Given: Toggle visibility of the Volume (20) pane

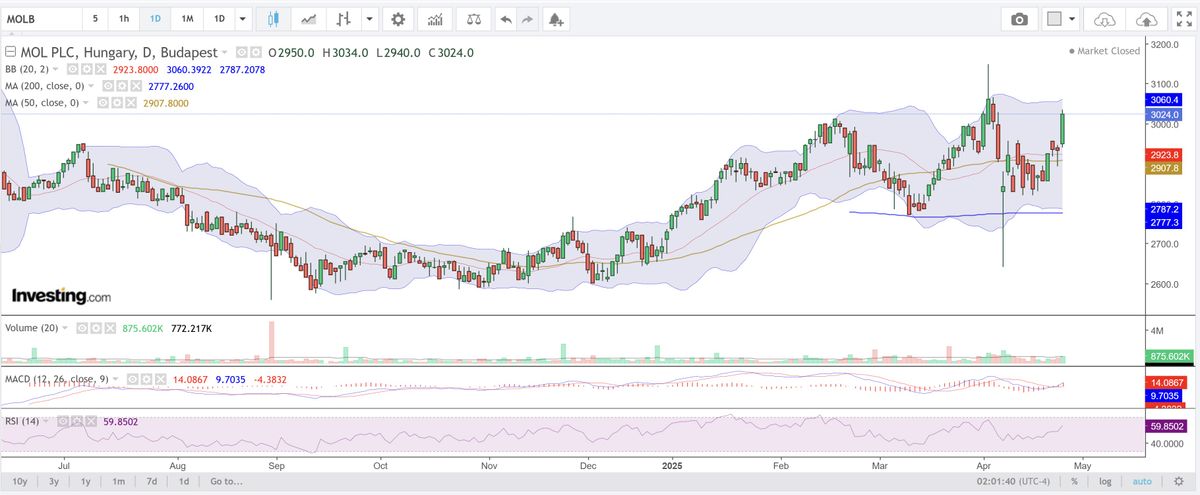Looking at the screenshot, I should pyautogui.click(x=82, y=328).
